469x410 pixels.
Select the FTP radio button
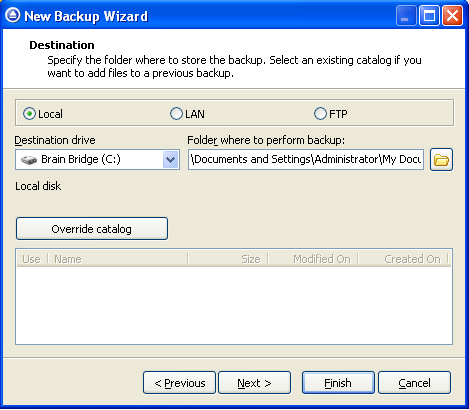320,114
